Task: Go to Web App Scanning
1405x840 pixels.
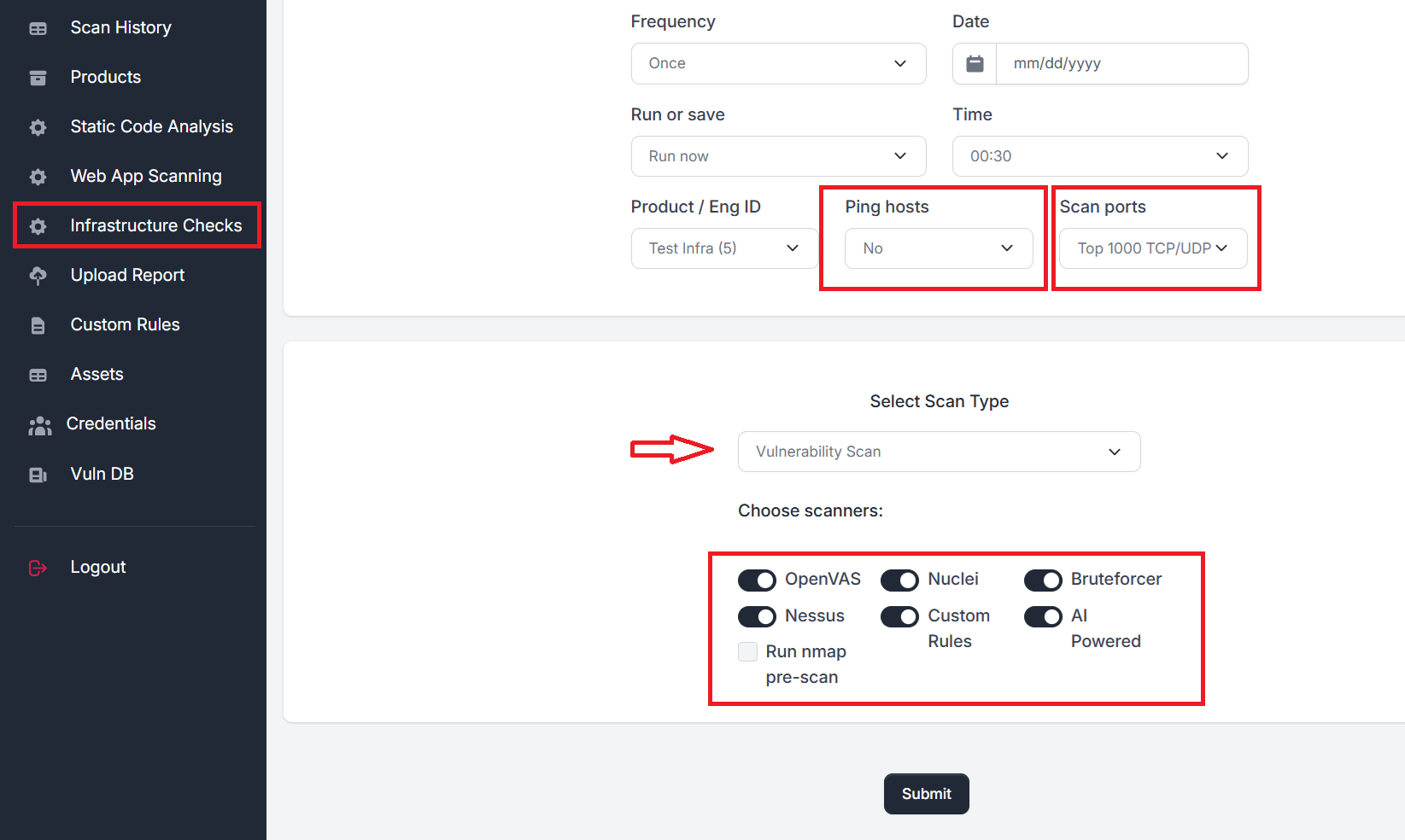Action: pyautogui.click(x=146, y=176)
